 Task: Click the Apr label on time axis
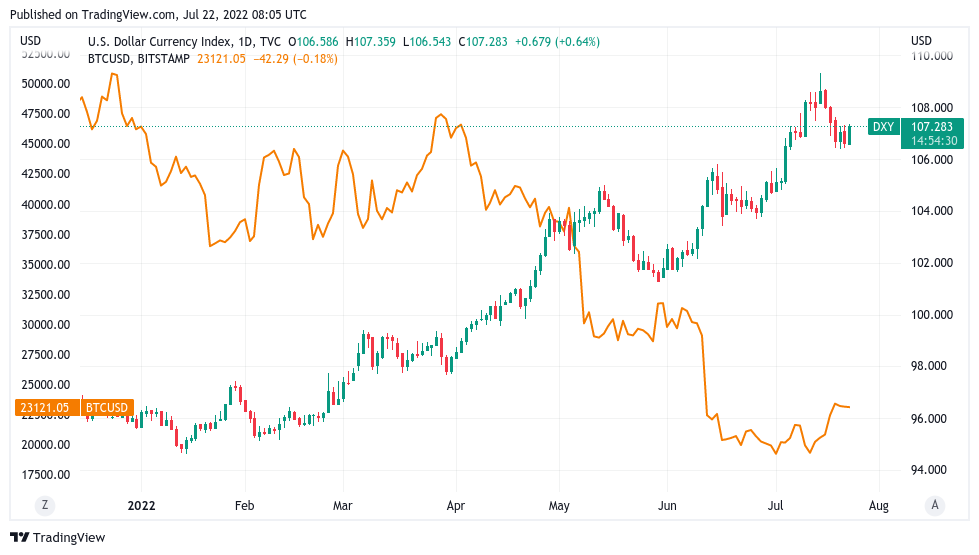[x=456, y=506]
